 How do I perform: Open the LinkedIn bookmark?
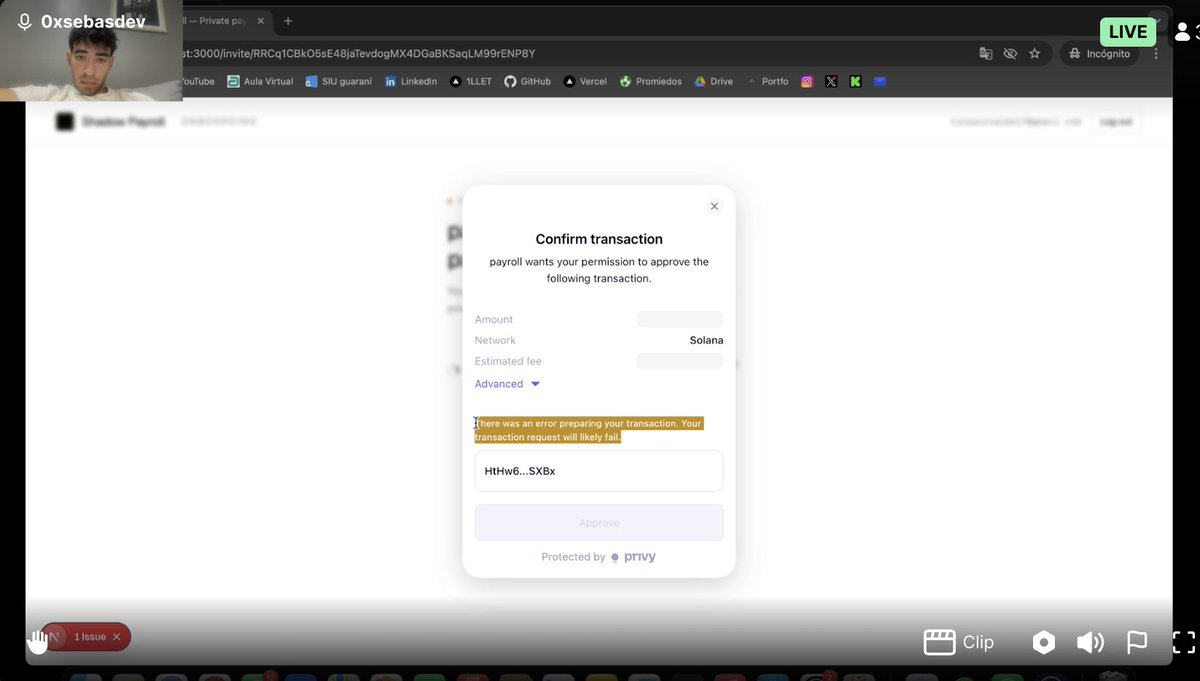[x=411, y=81]
